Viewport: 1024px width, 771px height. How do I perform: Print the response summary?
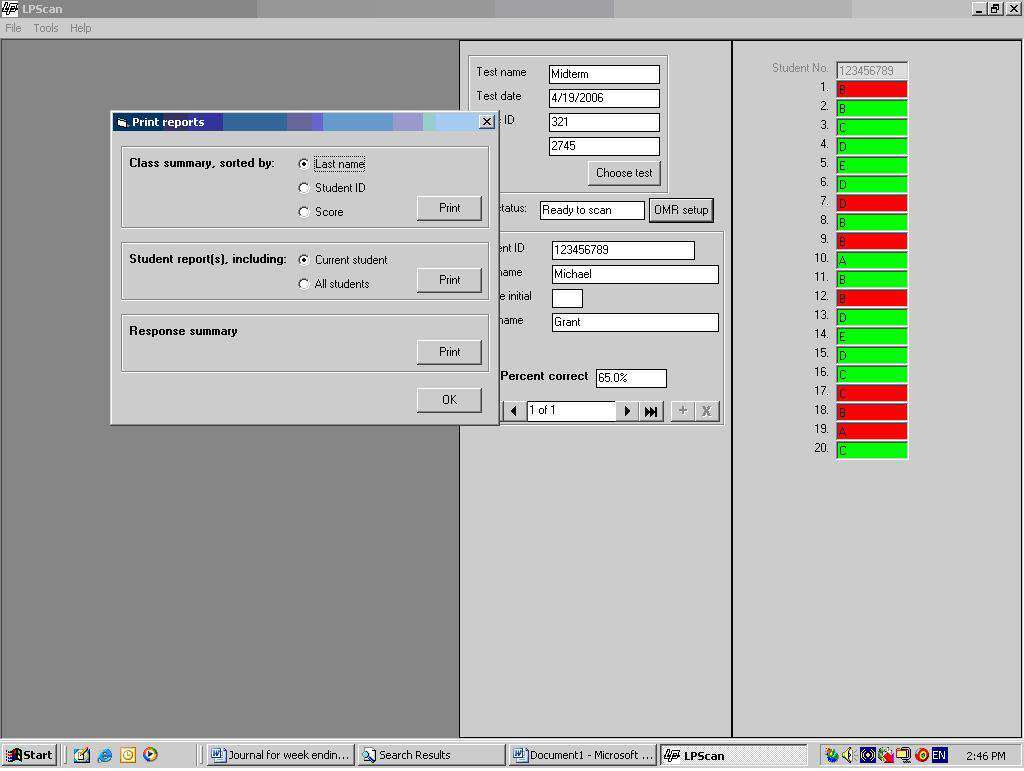point(449,352)
